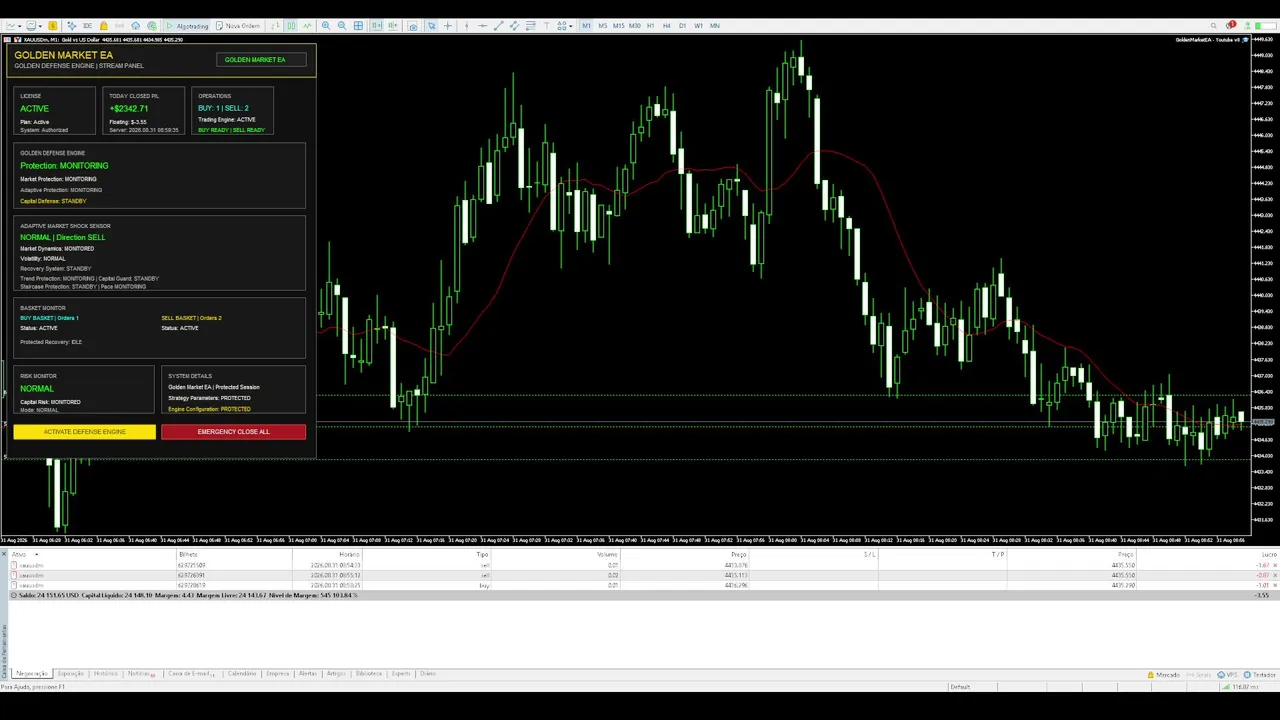
Task: Open the chart type dropdown arrow
Action: tap(19, 26)
